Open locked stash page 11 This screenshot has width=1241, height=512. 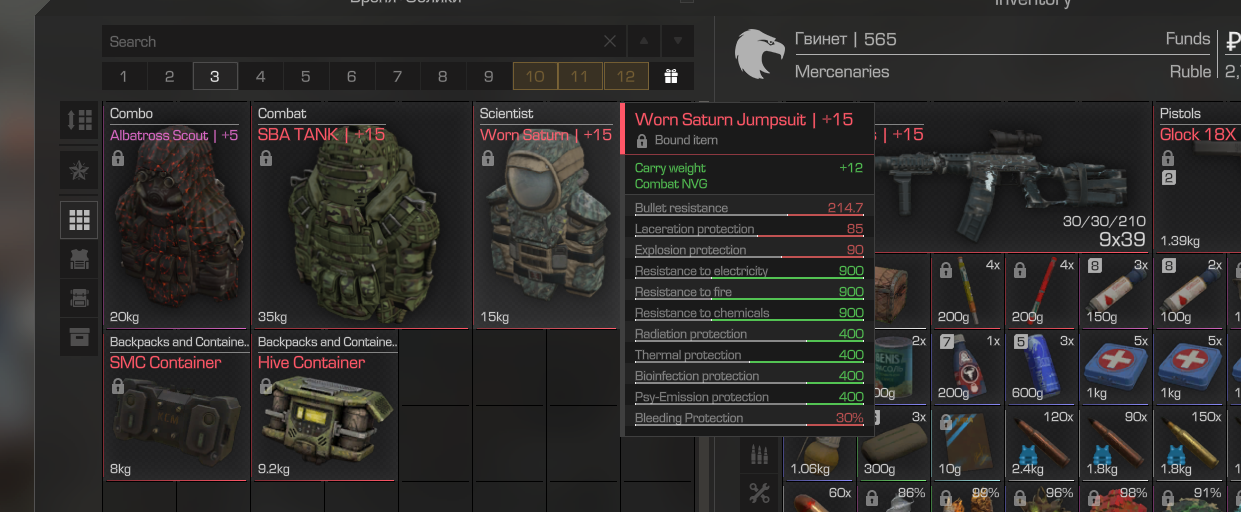point(580,76)
